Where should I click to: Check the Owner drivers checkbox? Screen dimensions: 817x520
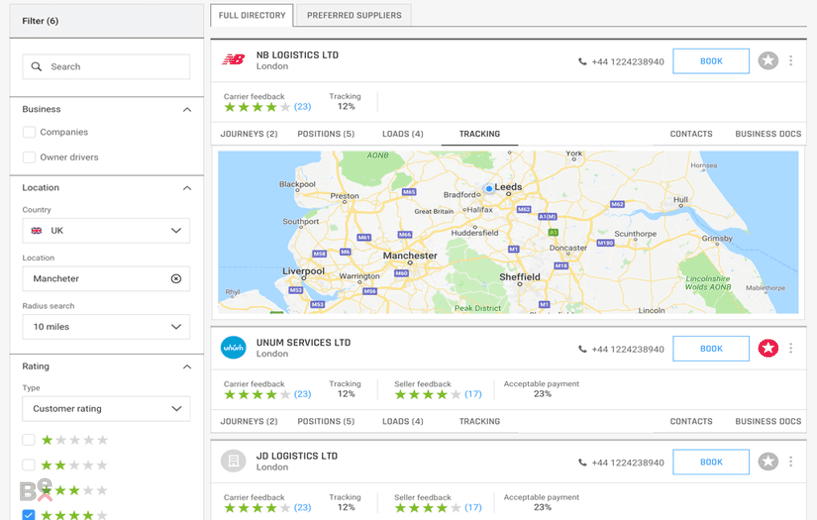[29, 157]
